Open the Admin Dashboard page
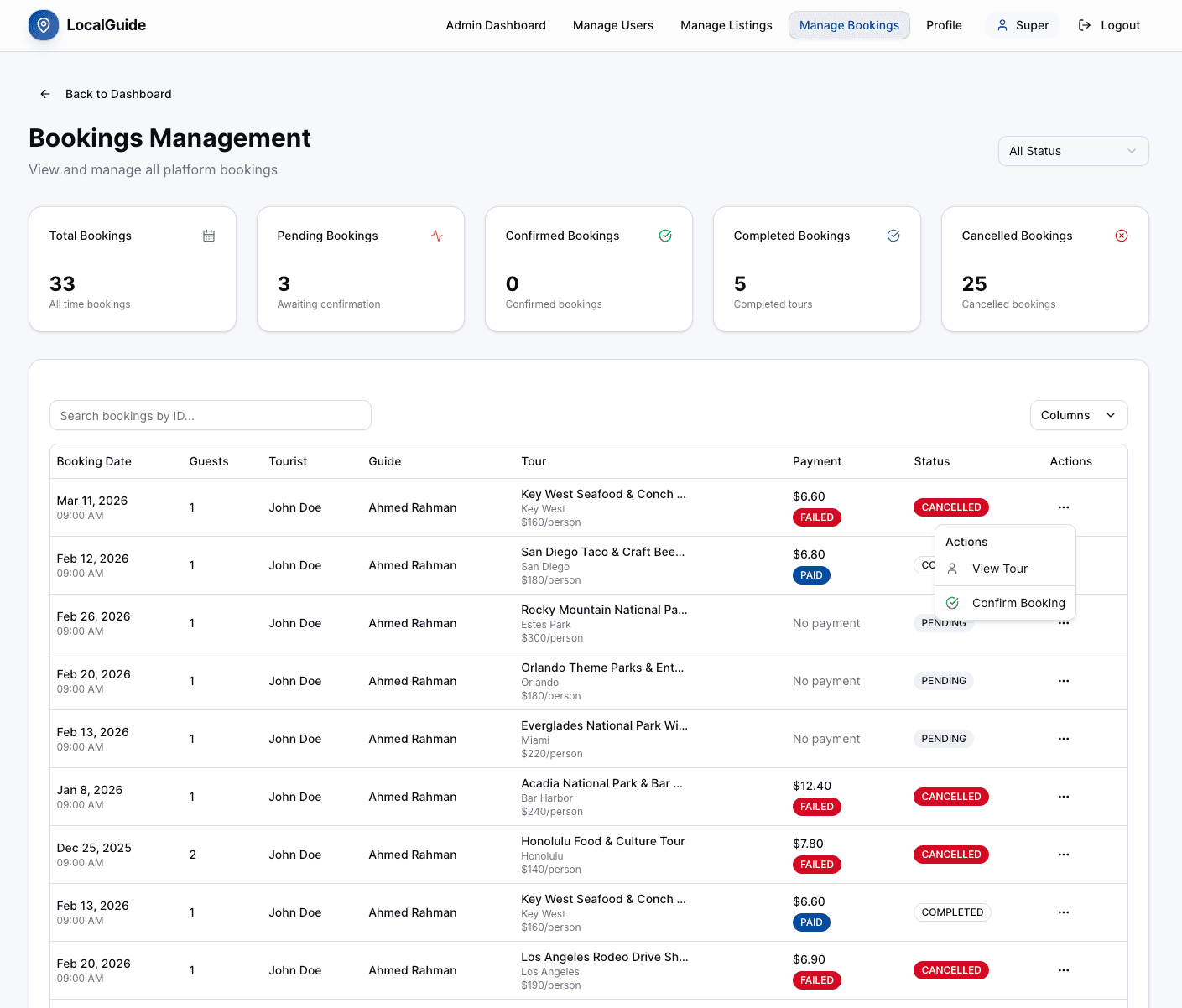This screenshot has height=1008, width=1182. 496,25
